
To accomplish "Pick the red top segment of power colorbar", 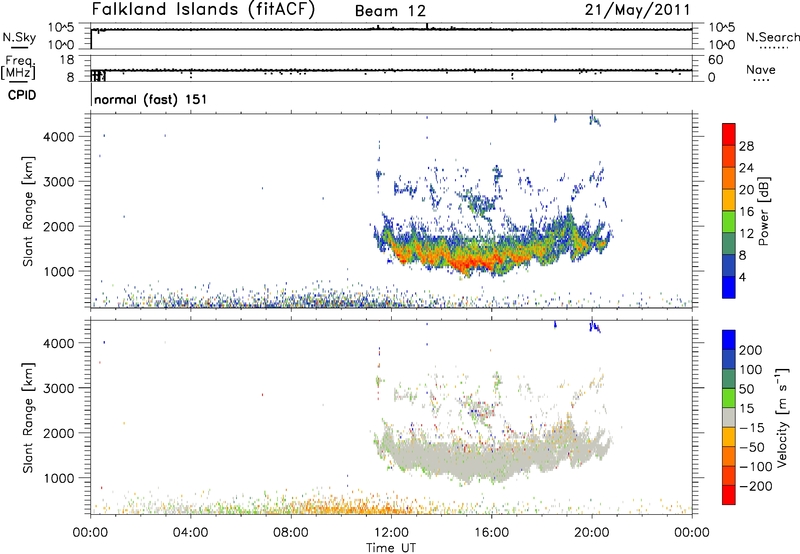I will pos(729,134).
